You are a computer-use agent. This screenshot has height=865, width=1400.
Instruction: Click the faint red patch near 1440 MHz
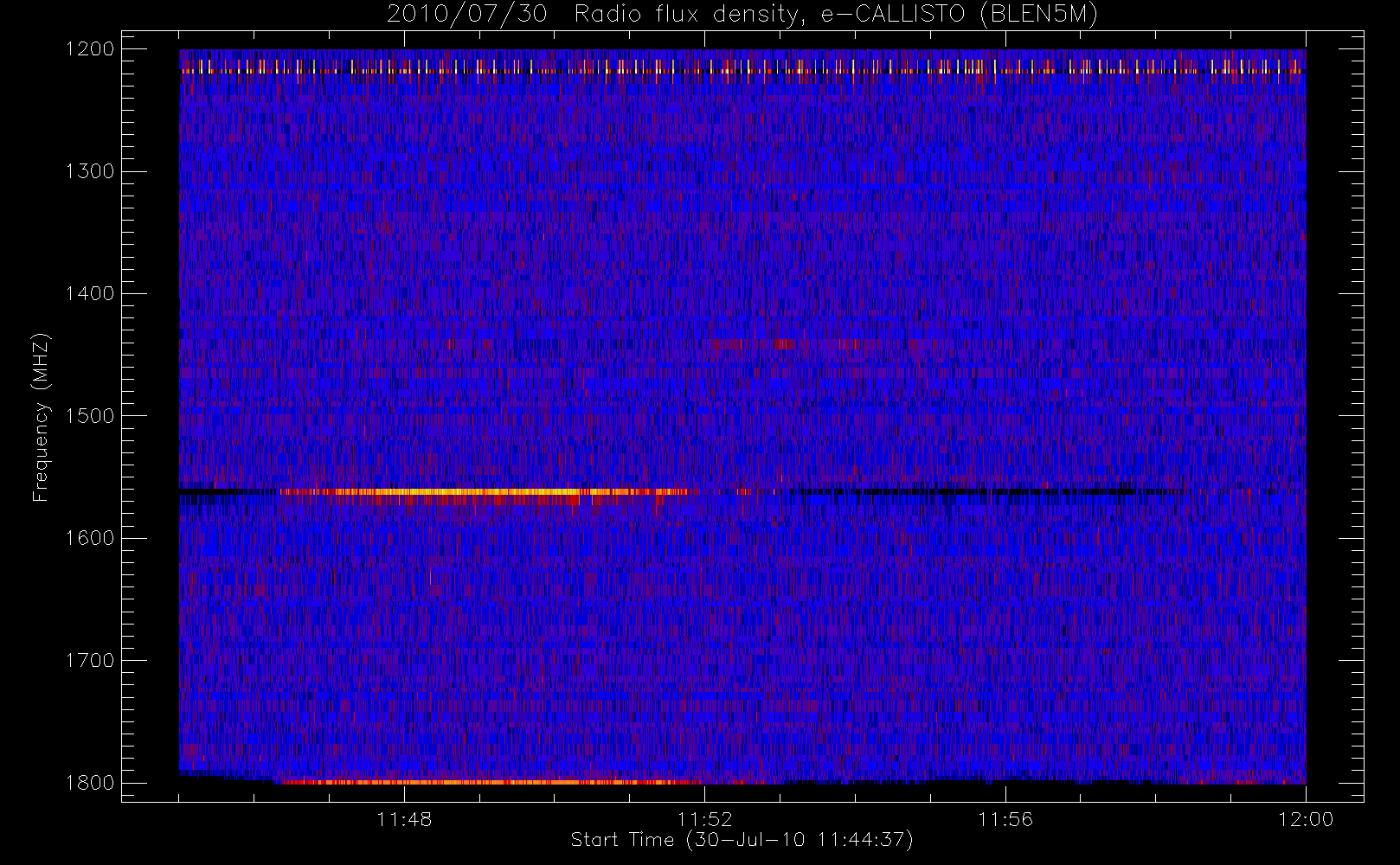click(783, 344)
